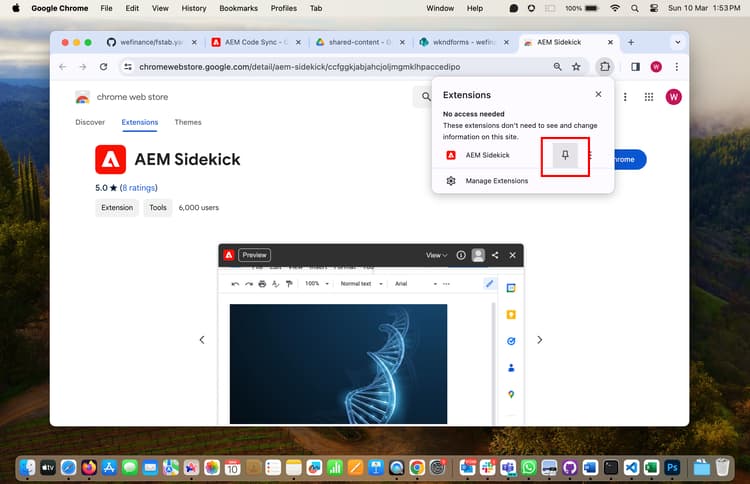Open Trash in the dock
Viewport: 750px width, 484px height.
(x=722, y=467)
